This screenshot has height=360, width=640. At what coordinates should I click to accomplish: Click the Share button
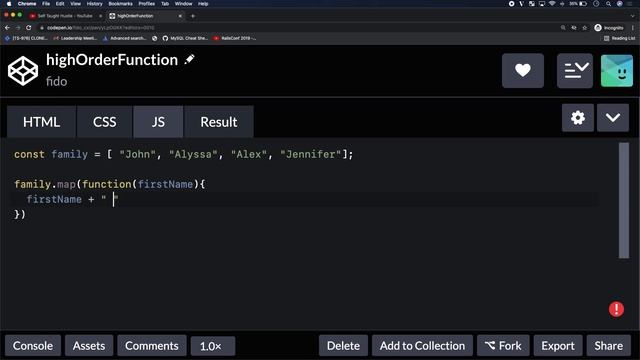pyautogui.click(x=609, y=346)
